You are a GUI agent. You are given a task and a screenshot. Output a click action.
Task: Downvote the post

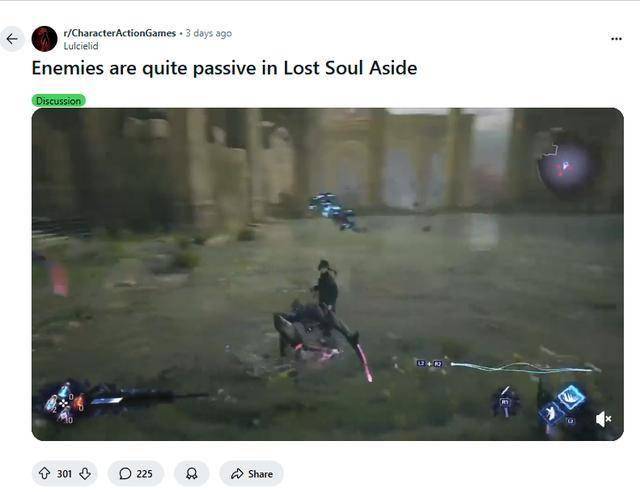pyautogui.click(x=84, y=473)
